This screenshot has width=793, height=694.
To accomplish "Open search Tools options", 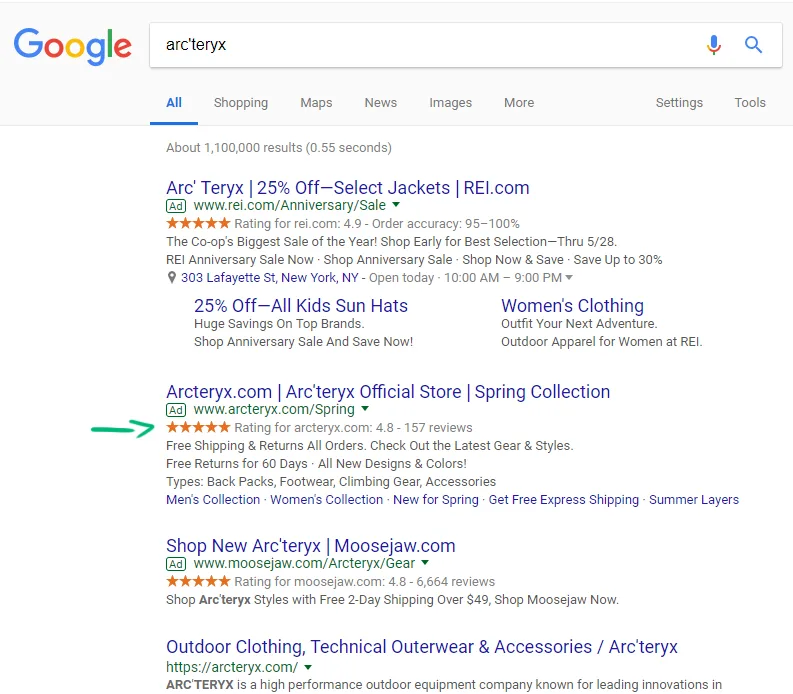I will (750, 103).
